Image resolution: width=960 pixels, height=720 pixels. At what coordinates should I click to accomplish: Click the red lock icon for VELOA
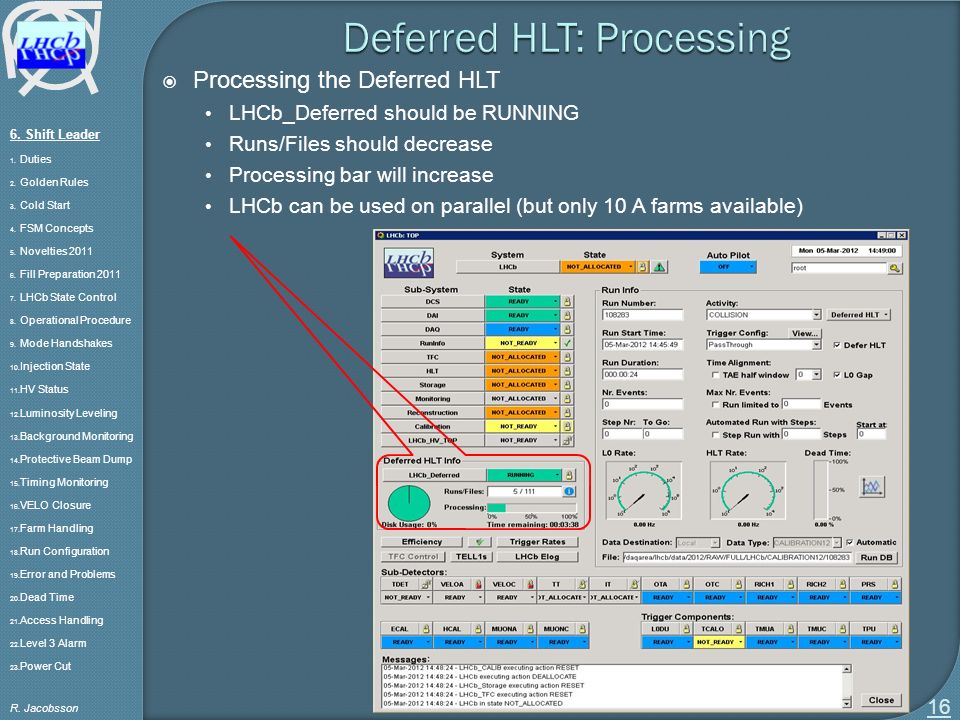click(479, 585)
